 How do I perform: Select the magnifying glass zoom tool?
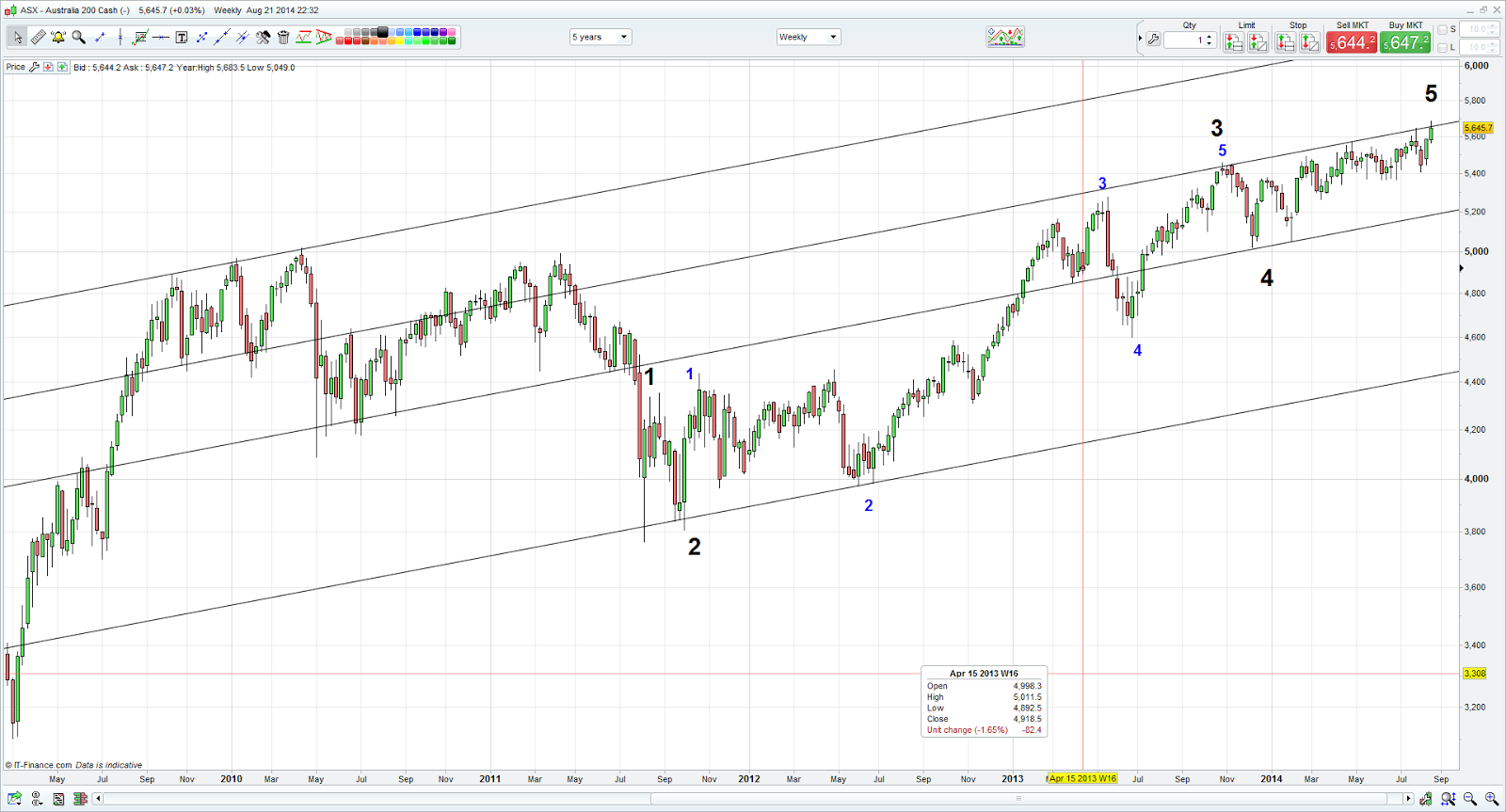click(79, 38)
